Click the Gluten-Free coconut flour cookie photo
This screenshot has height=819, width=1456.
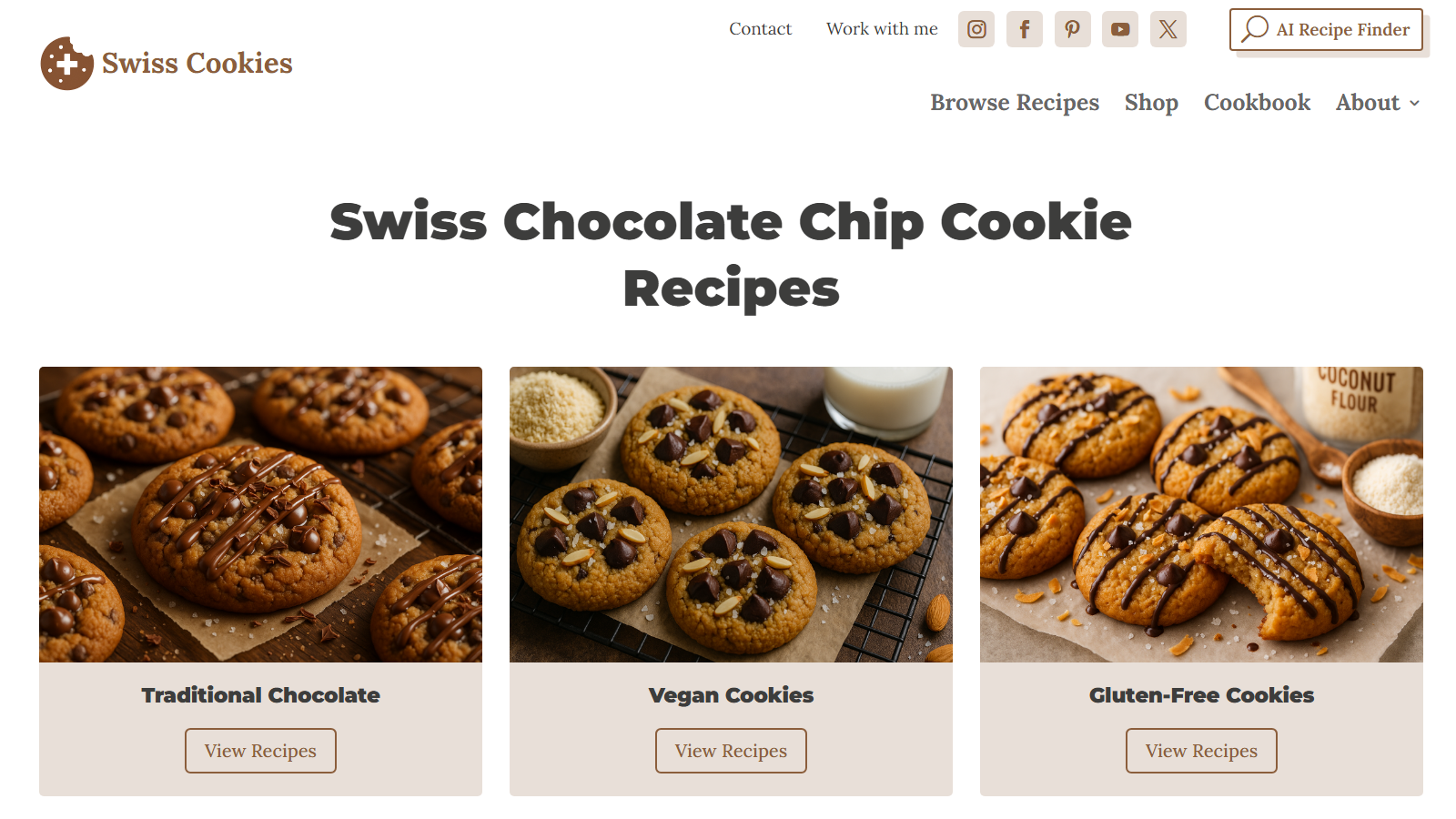coord(1201,514)
